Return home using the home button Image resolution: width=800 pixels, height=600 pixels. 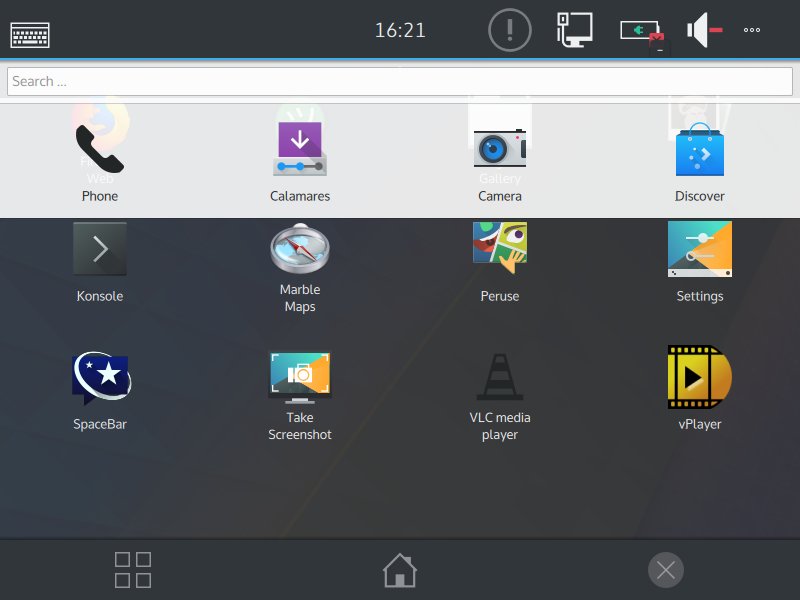(x=399, y=569)
